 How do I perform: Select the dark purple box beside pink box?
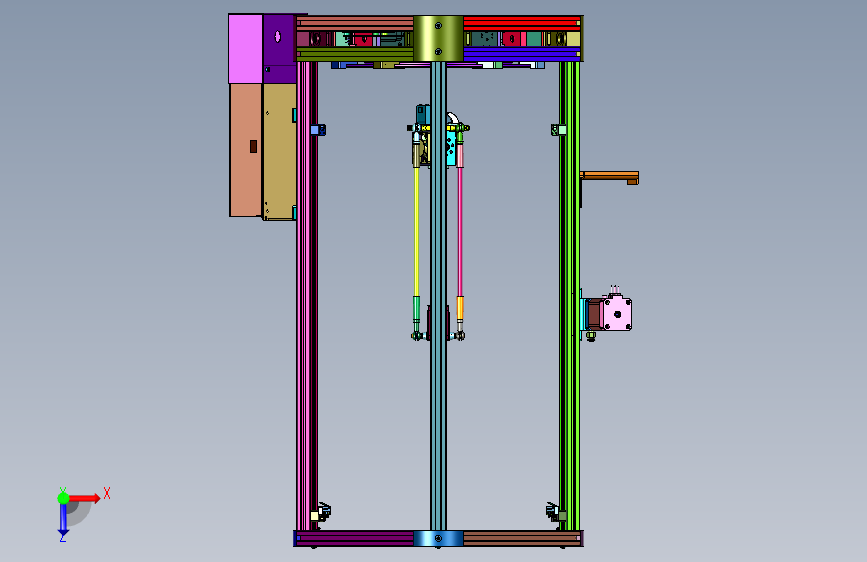[x=279, y=49]
